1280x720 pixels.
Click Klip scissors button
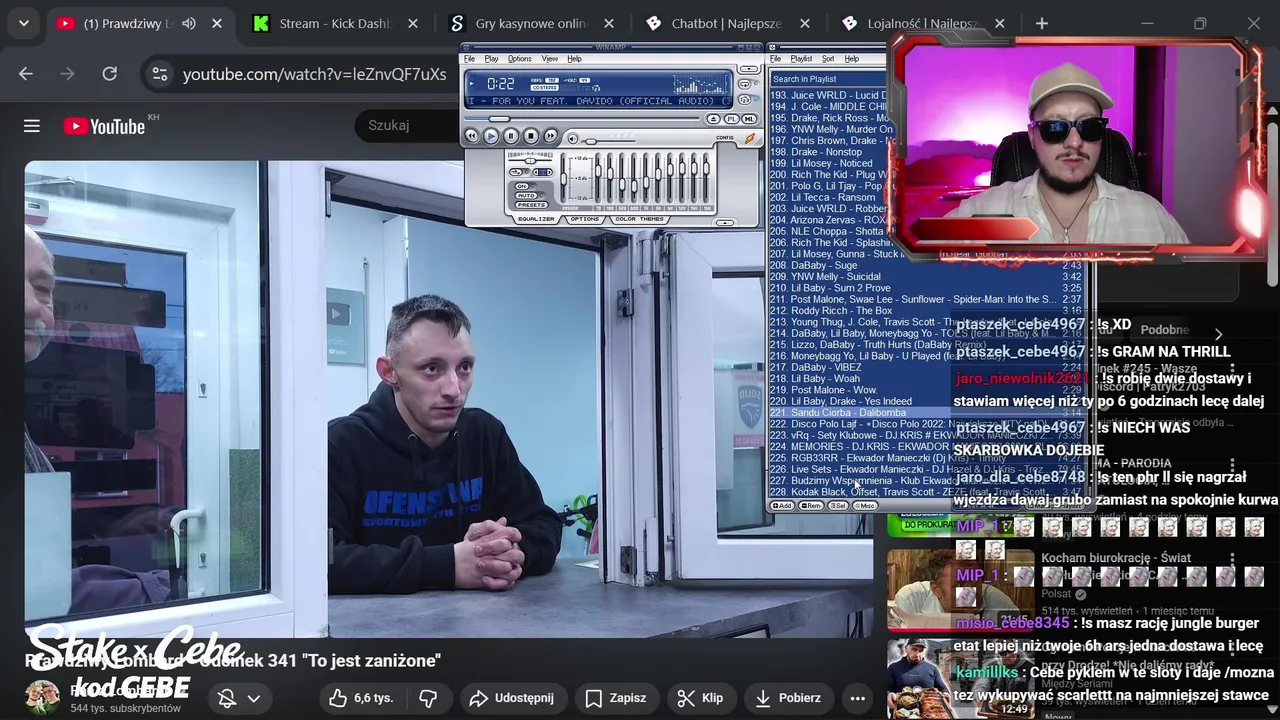pyautogui.click(x=700, y=698)
